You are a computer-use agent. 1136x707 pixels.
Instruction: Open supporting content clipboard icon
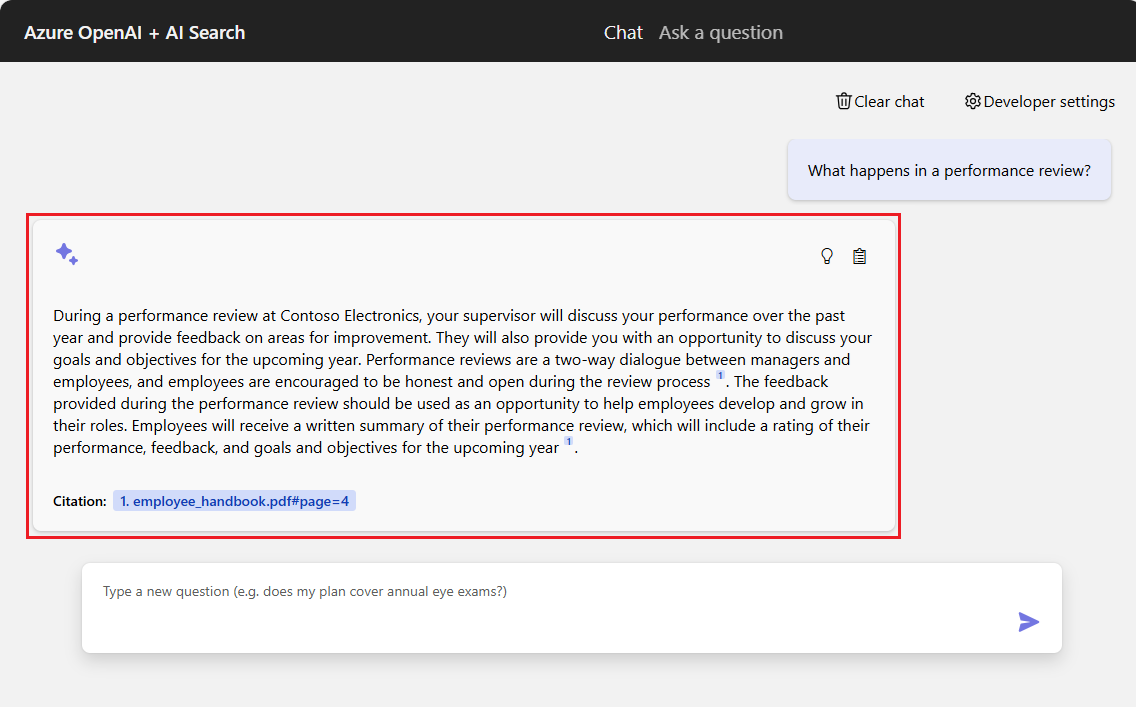(x=859, y=256)
